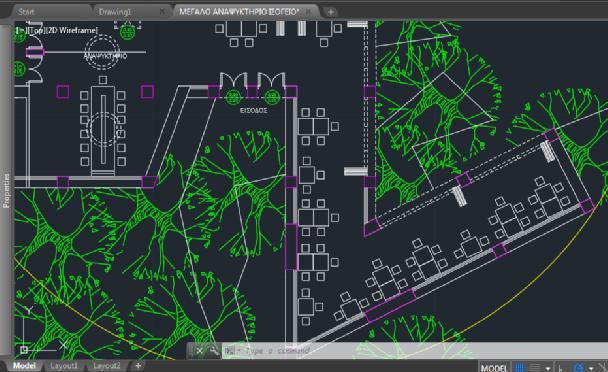The image size is (608, 372).
Task: Add a new drawing tab with plus icon
Action: point(330,12)
